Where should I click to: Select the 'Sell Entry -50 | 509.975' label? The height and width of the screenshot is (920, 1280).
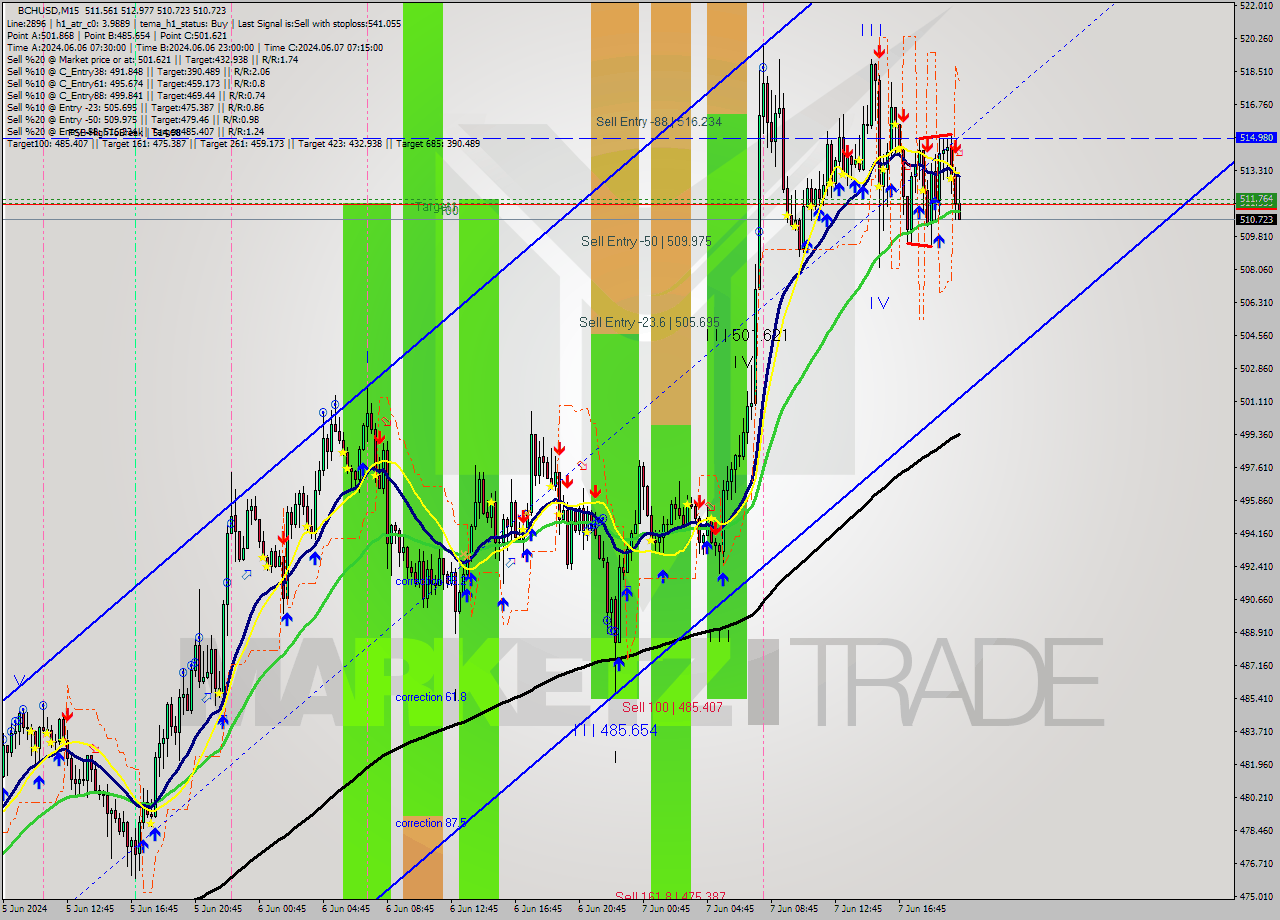pos(646,242)
